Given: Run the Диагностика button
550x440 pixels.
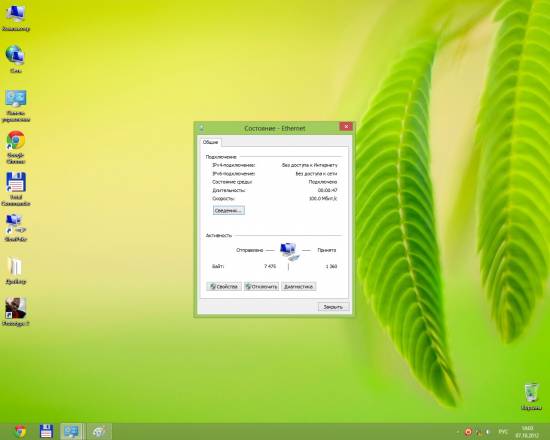Looking at the screenshot, I should (299, 287).
